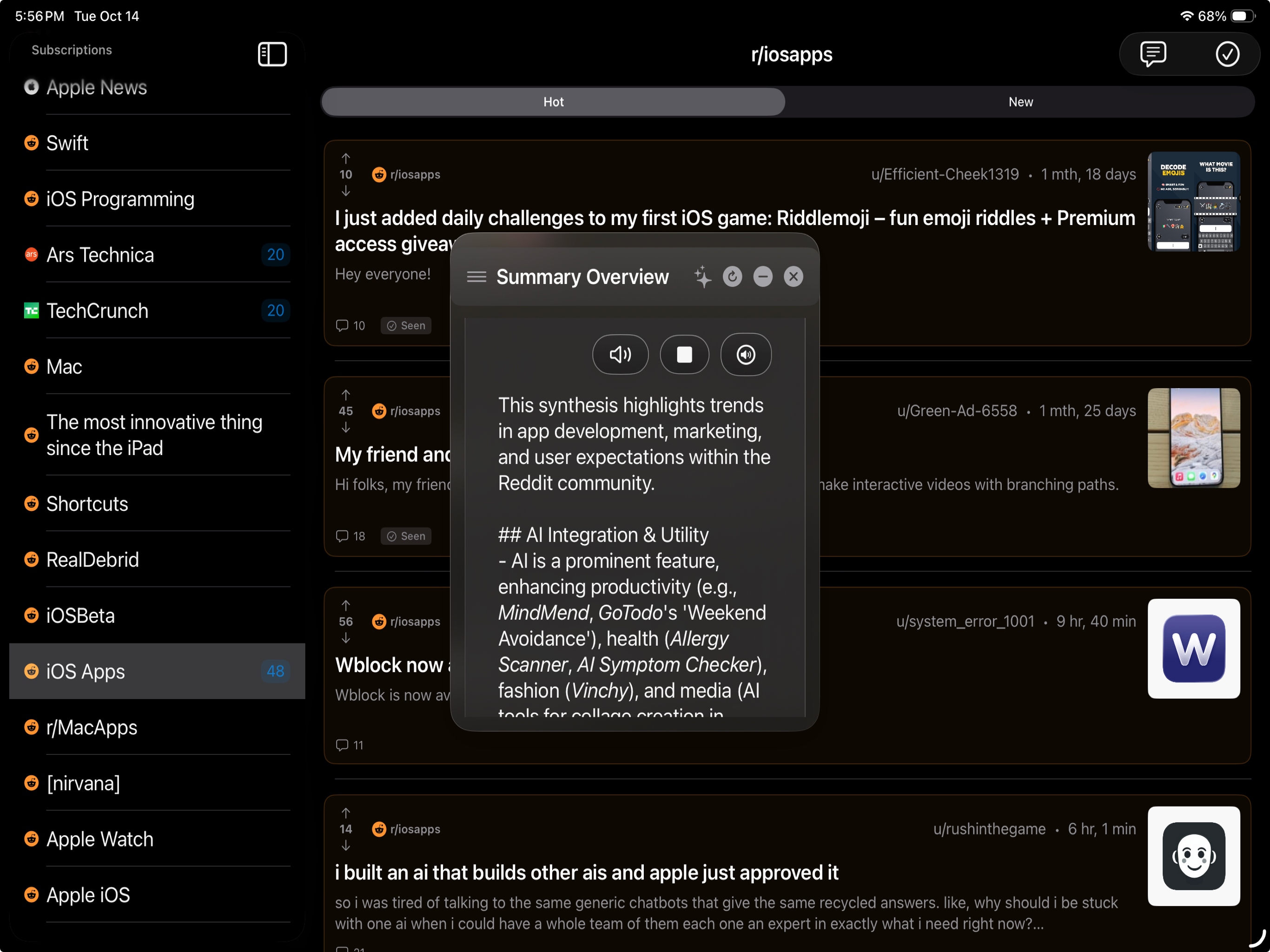This screenshot has height=952, width=1270.
Task: Upvote the post by u/Green-Ad-6558
Action: [x=346, y=395]
